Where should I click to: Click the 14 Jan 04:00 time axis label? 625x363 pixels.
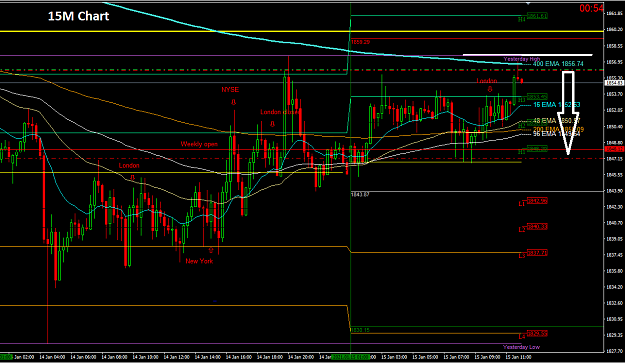[52, 357]
